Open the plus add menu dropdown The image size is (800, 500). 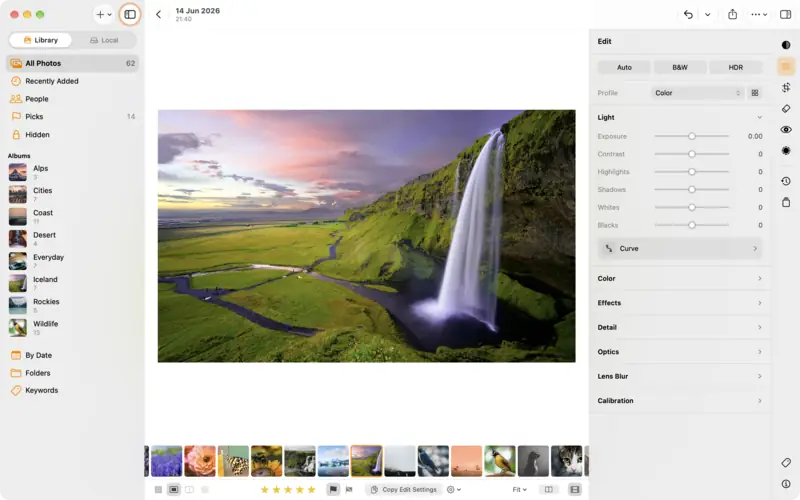[x=104, y=14]
